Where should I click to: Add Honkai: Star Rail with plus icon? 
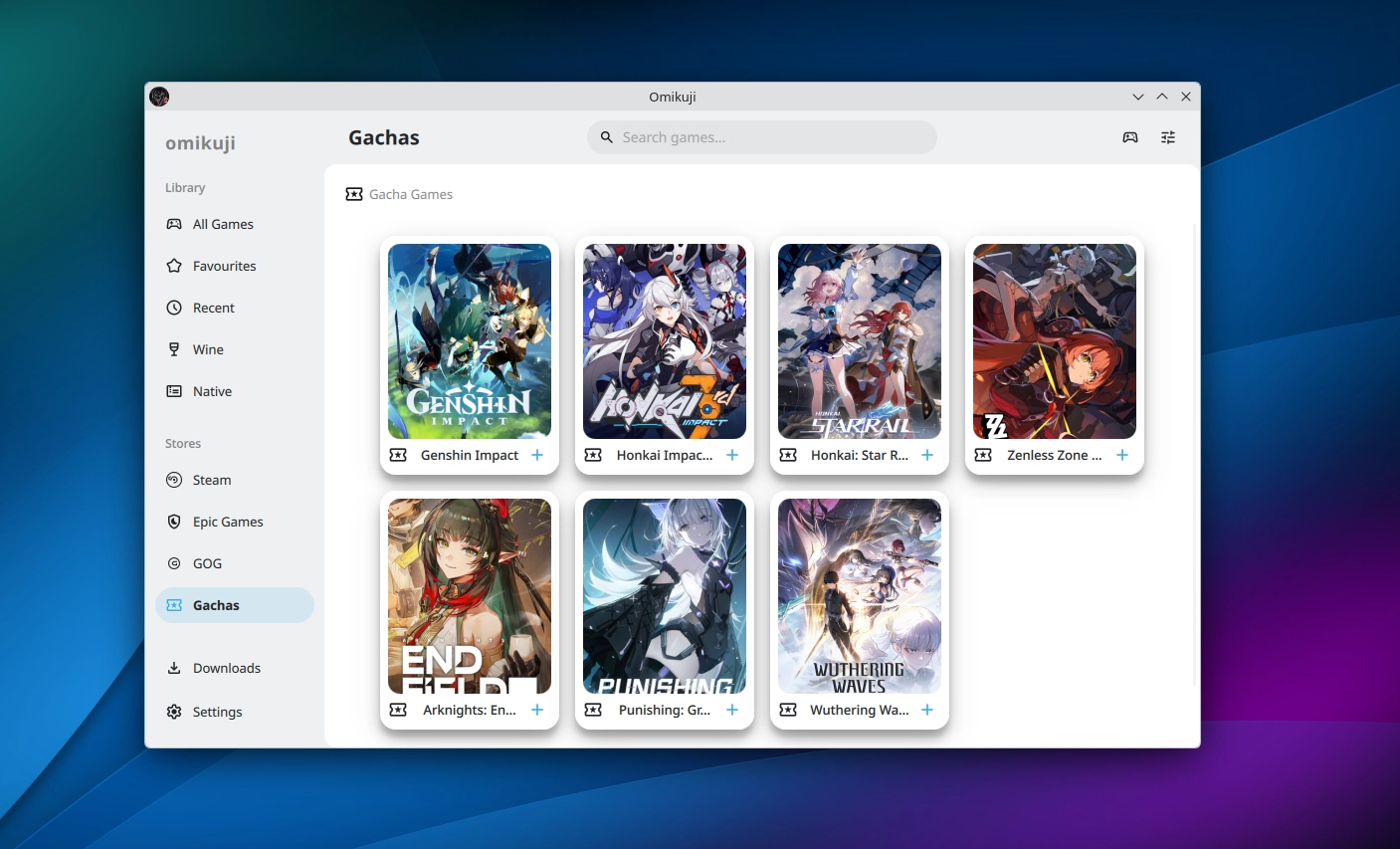pyautogui.click(x=927, y=455)
